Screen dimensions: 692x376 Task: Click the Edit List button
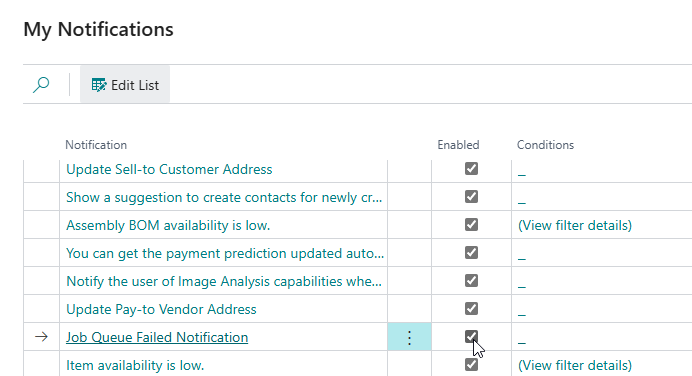click(125, 85)
